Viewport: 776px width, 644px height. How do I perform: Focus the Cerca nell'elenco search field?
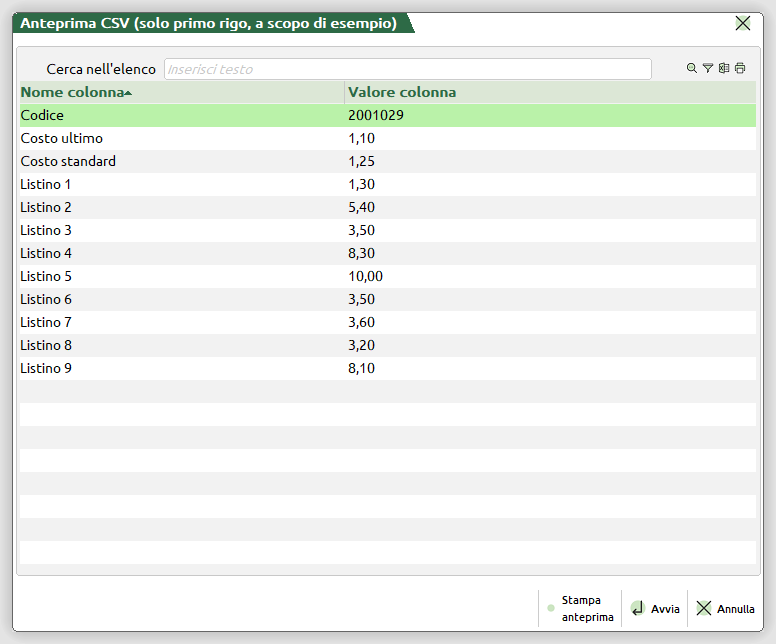(407, 69)
